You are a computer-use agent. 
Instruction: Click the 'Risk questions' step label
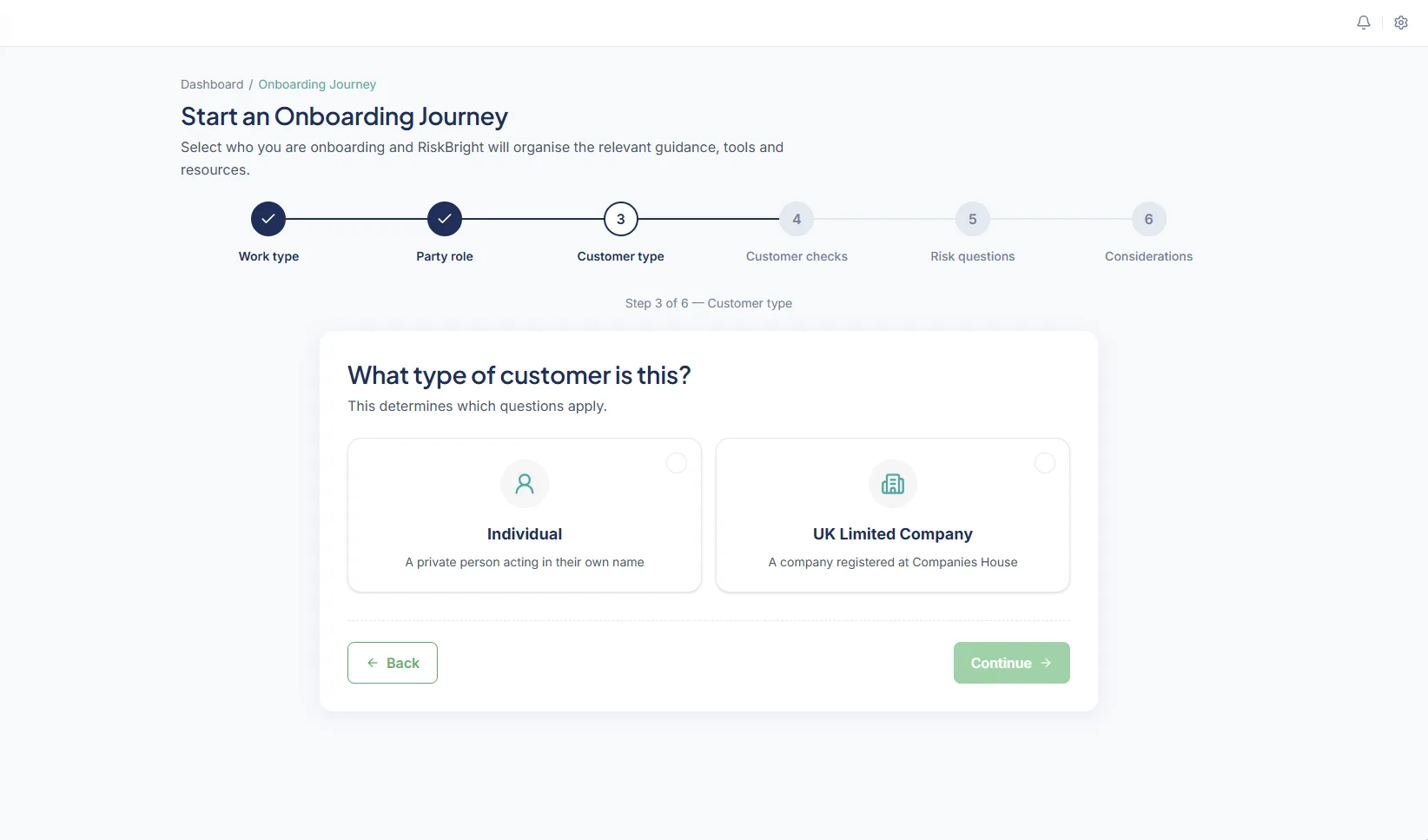coord(973,256)
